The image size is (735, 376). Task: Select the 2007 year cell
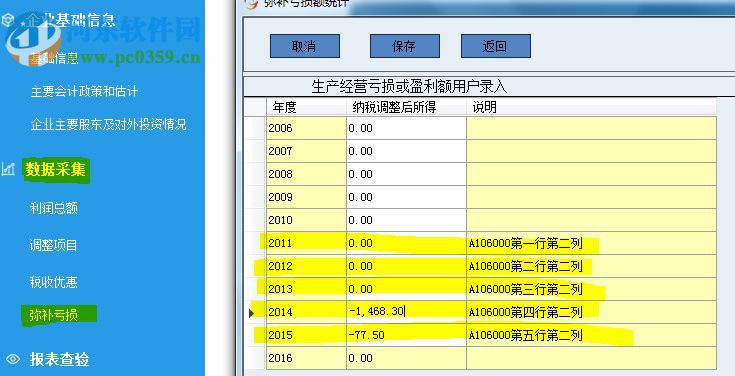point(307,151)
